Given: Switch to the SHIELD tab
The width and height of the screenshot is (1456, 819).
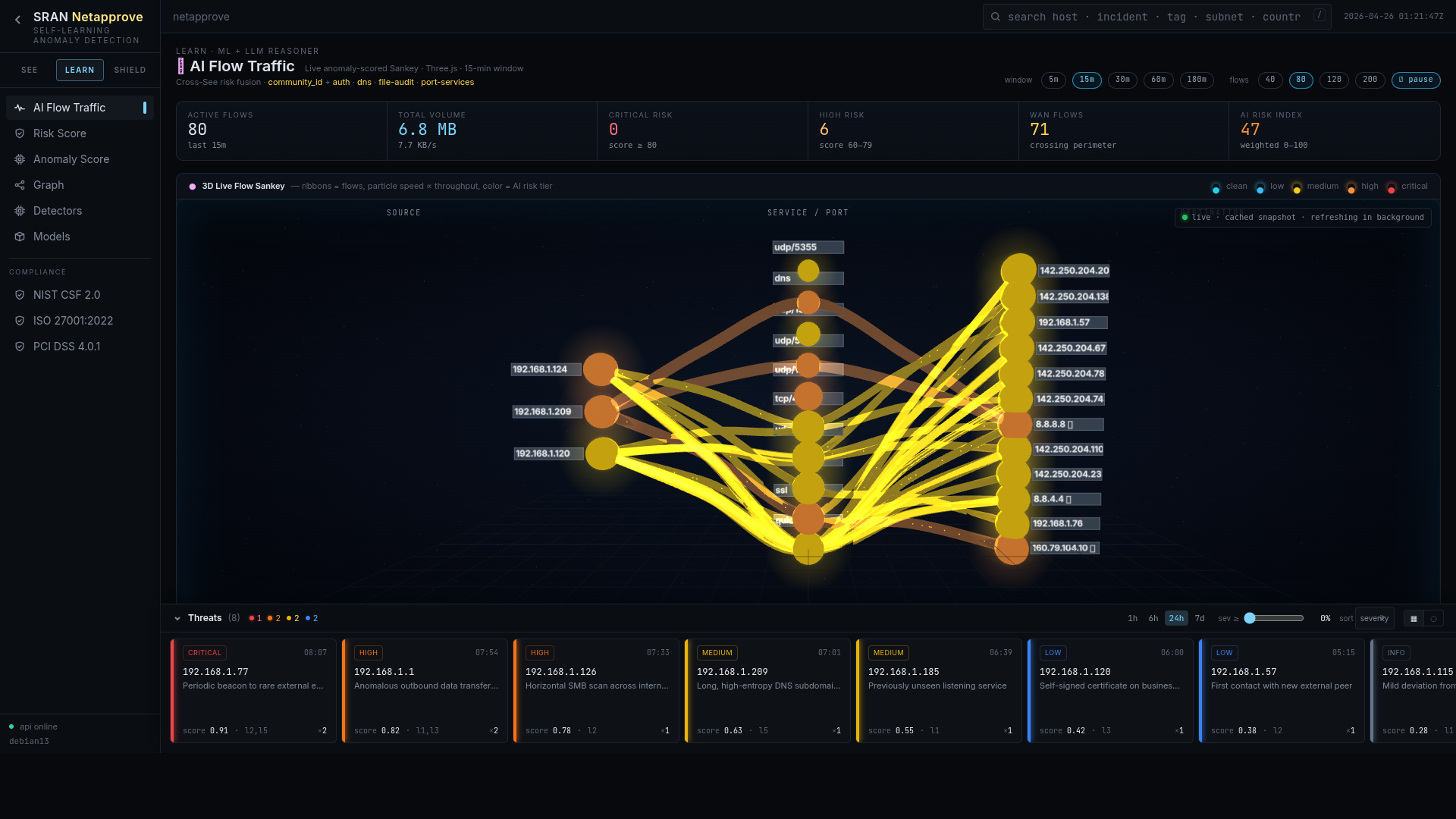Looking at the screenshot, I should click(130, 70).
